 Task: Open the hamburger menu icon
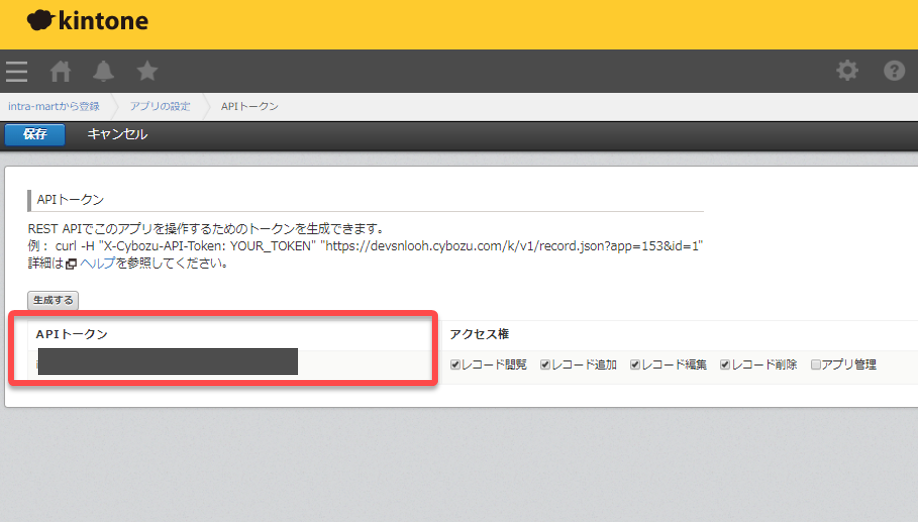coord(16,71)
